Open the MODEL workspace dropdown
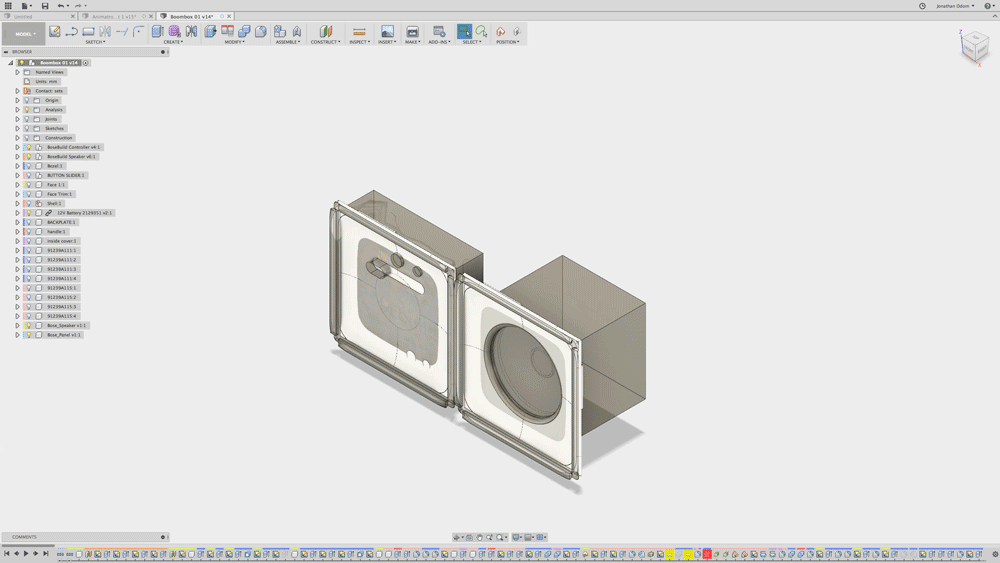 (24, 34)
